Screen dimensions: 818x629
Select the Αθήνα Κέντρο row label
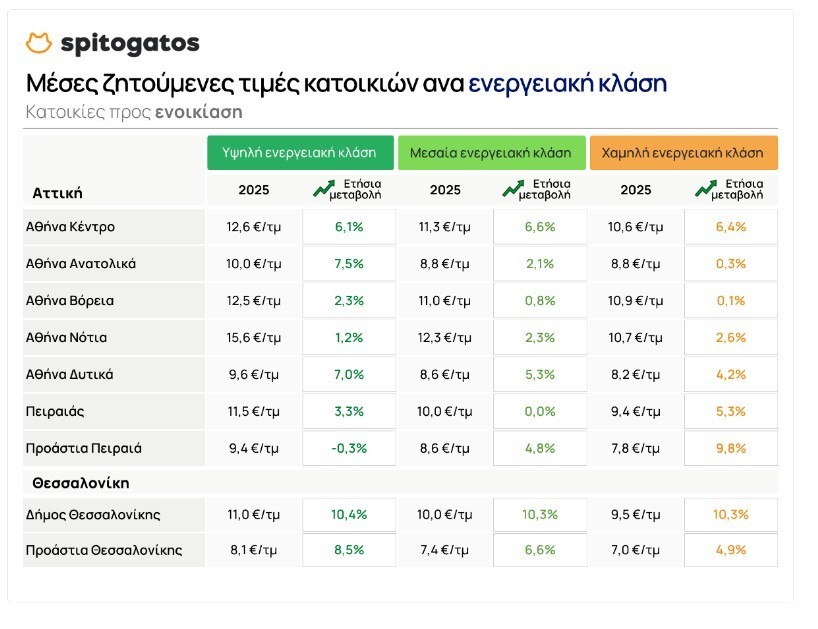70,227
